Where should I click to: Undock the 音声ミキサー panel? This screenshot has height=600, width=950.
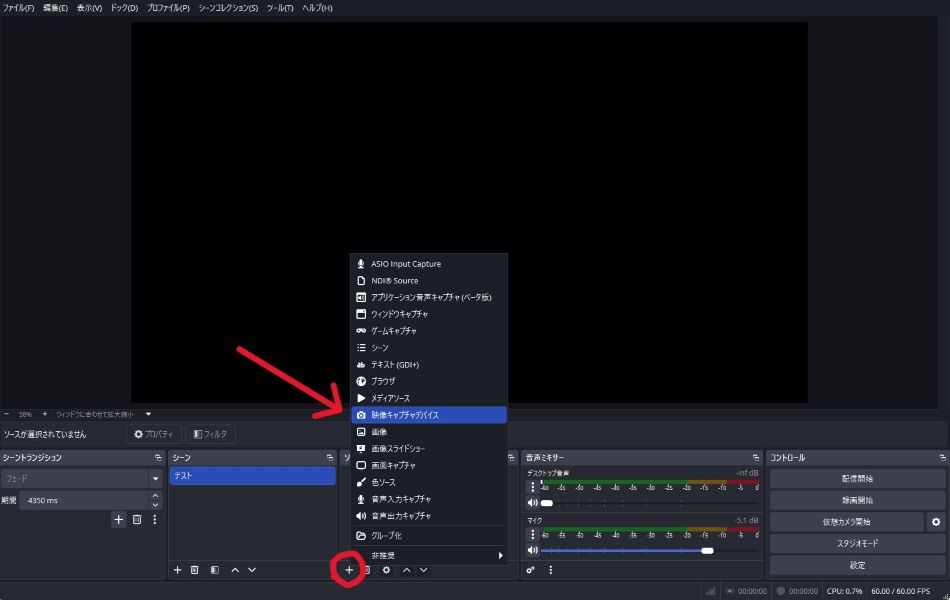pos(756,458)
